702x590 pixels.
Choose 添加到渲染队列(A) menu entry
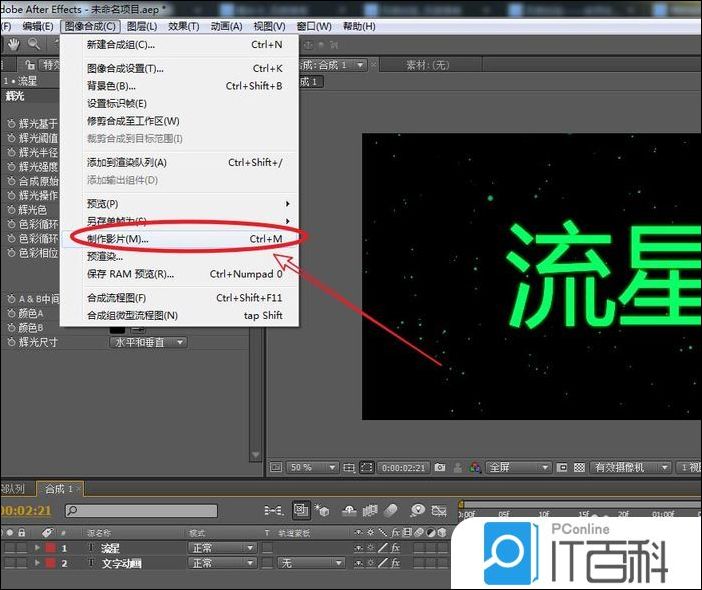tap(180, 162)
